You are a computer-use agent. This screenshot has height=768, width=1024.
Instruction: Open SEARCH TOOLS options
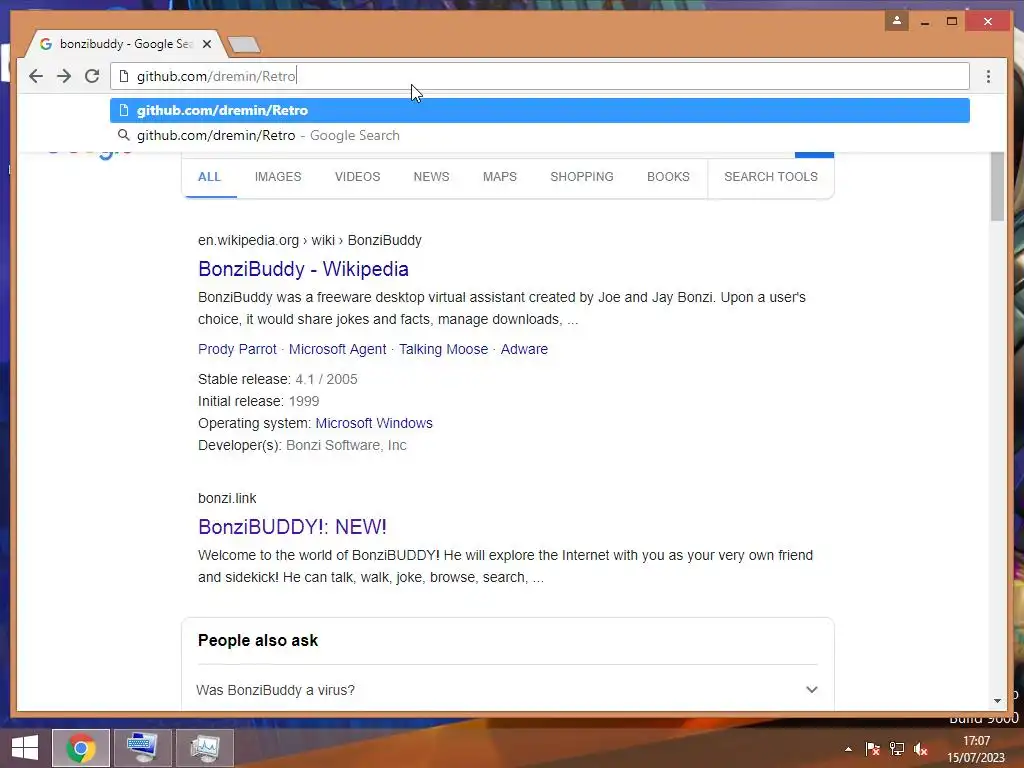tap(771, 177)
